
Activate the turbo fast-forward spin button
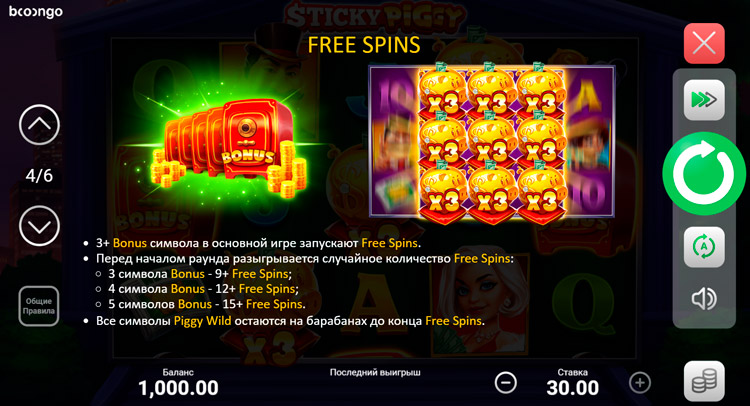(704, 100)
